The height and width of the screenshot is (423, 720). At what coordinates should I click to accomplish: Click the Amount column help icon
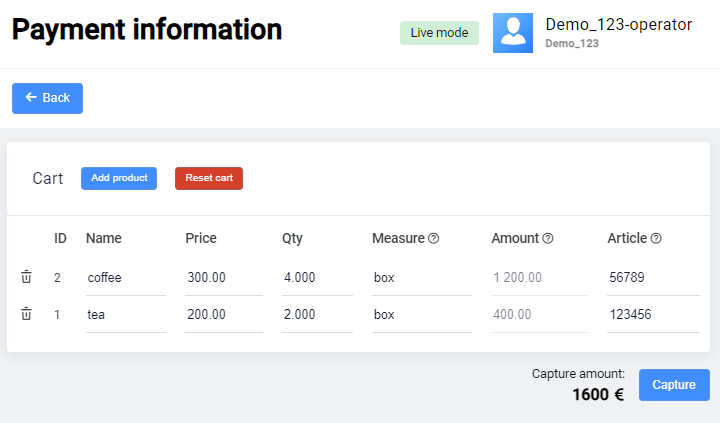[x=548, y=239]
